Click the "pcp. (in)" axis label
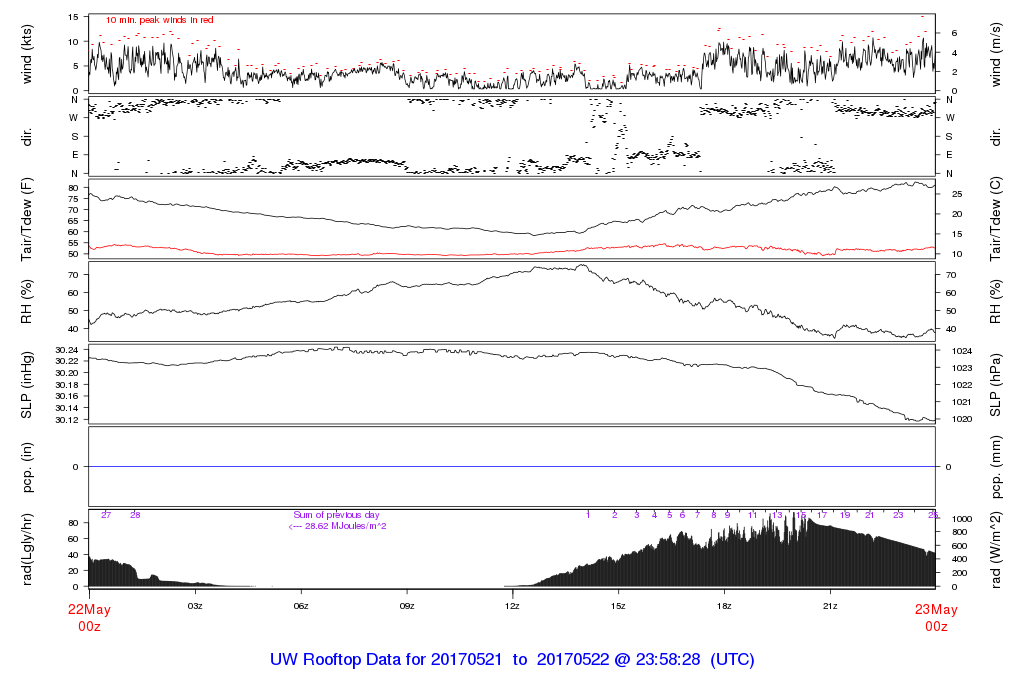This screenshot has width=1024, height=700. (27, 467)
